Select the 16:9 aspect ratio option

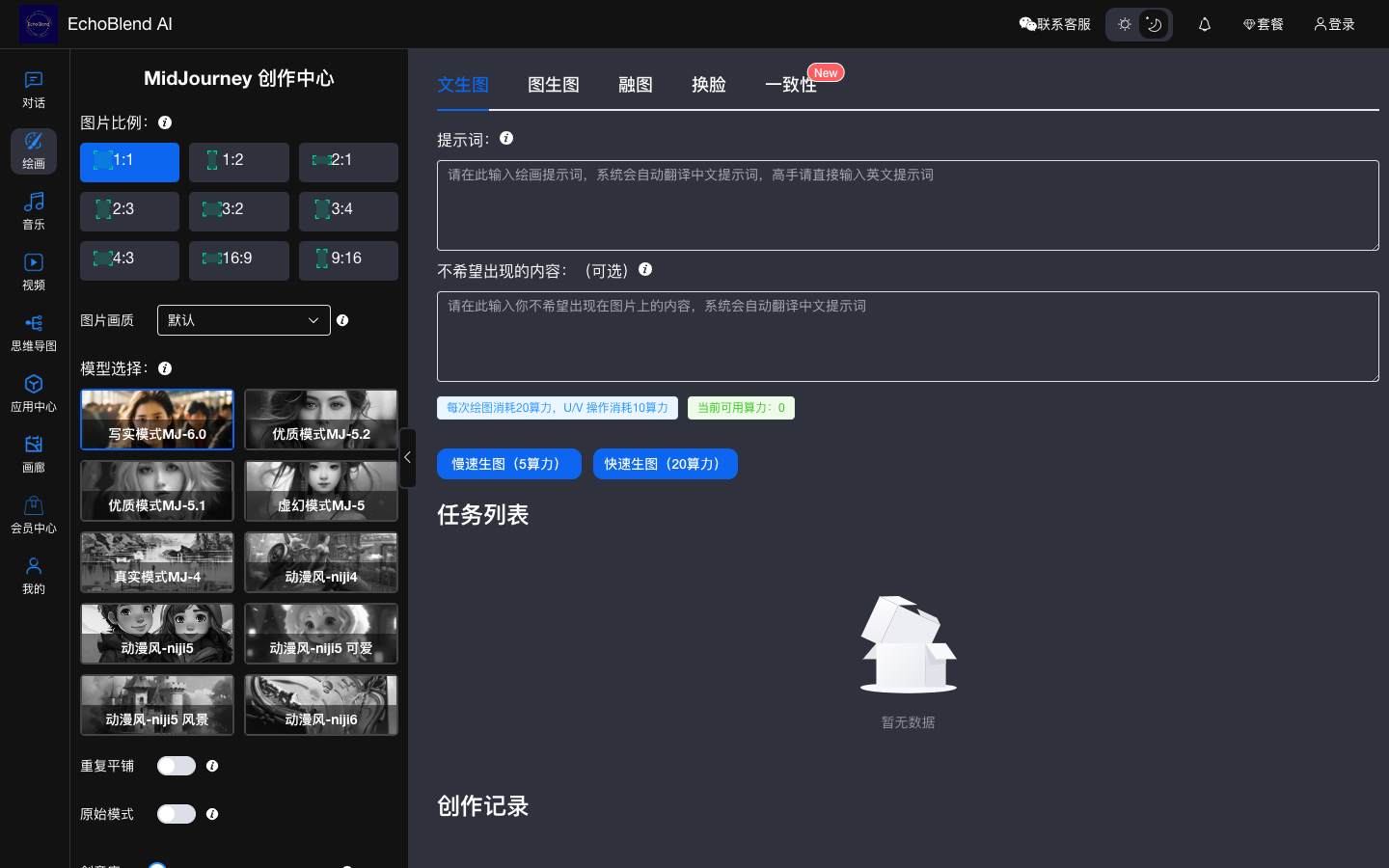pyautogui.click(x=239, y=259)
